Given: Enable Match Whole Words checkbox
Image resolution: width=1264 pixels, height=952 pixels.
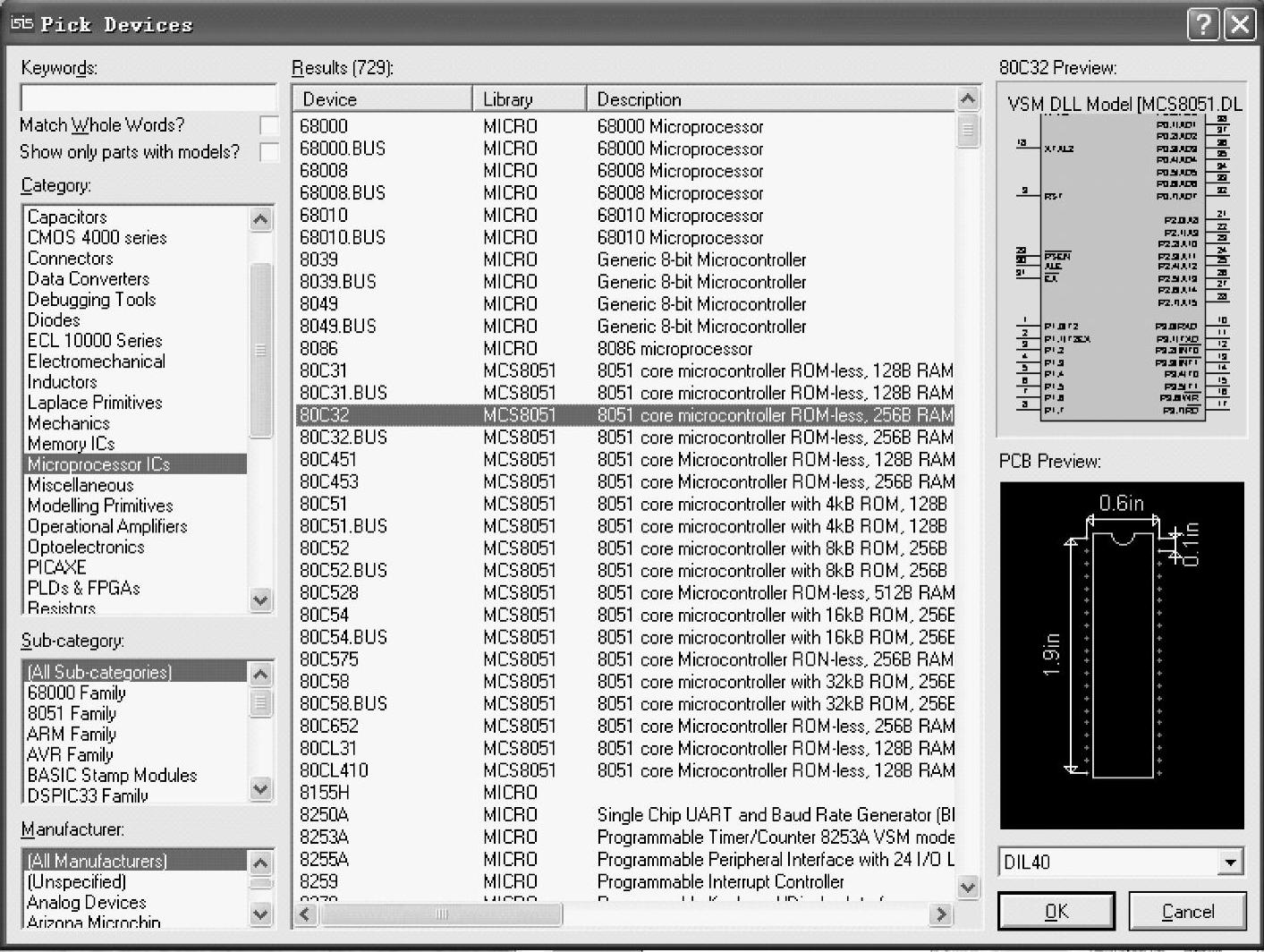Looking at the screenshot, I should [268, 125].
